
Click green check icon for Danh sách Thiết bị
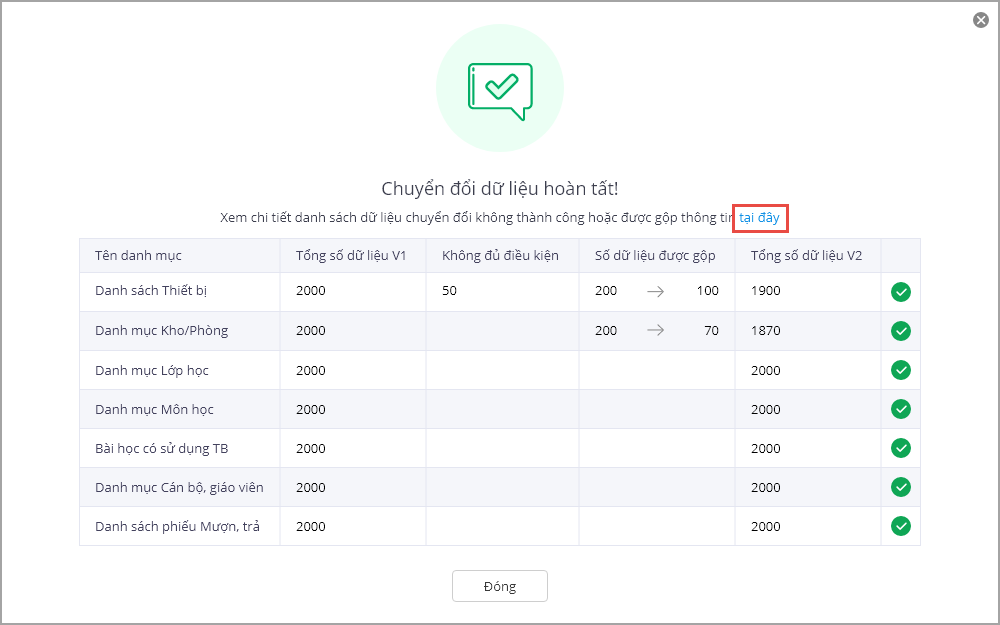901,292
